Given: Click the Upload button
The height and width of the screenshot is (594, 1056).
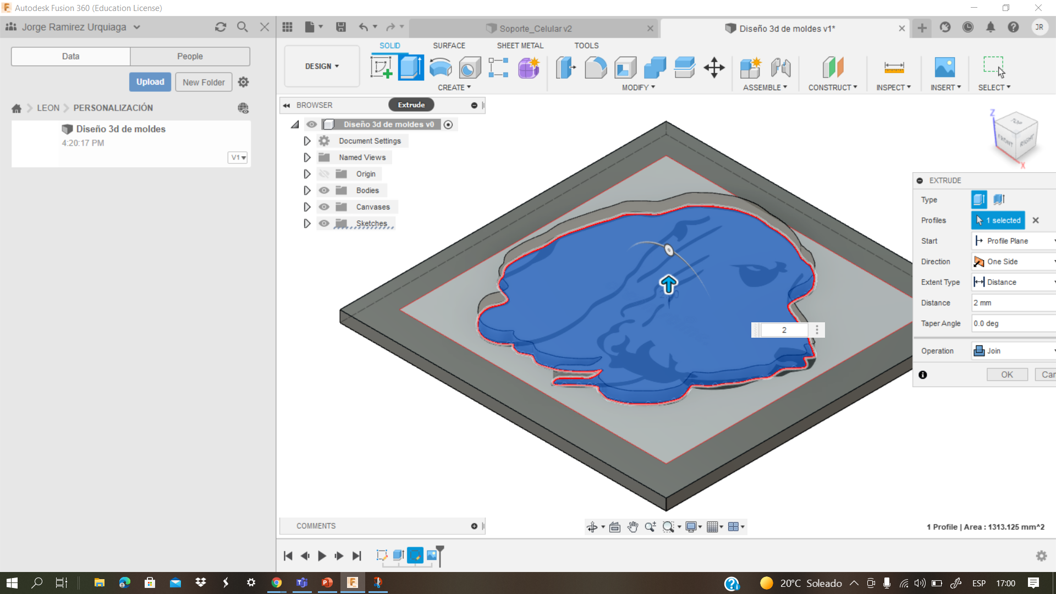Looking at the screenshot, I should coord(150,82).
